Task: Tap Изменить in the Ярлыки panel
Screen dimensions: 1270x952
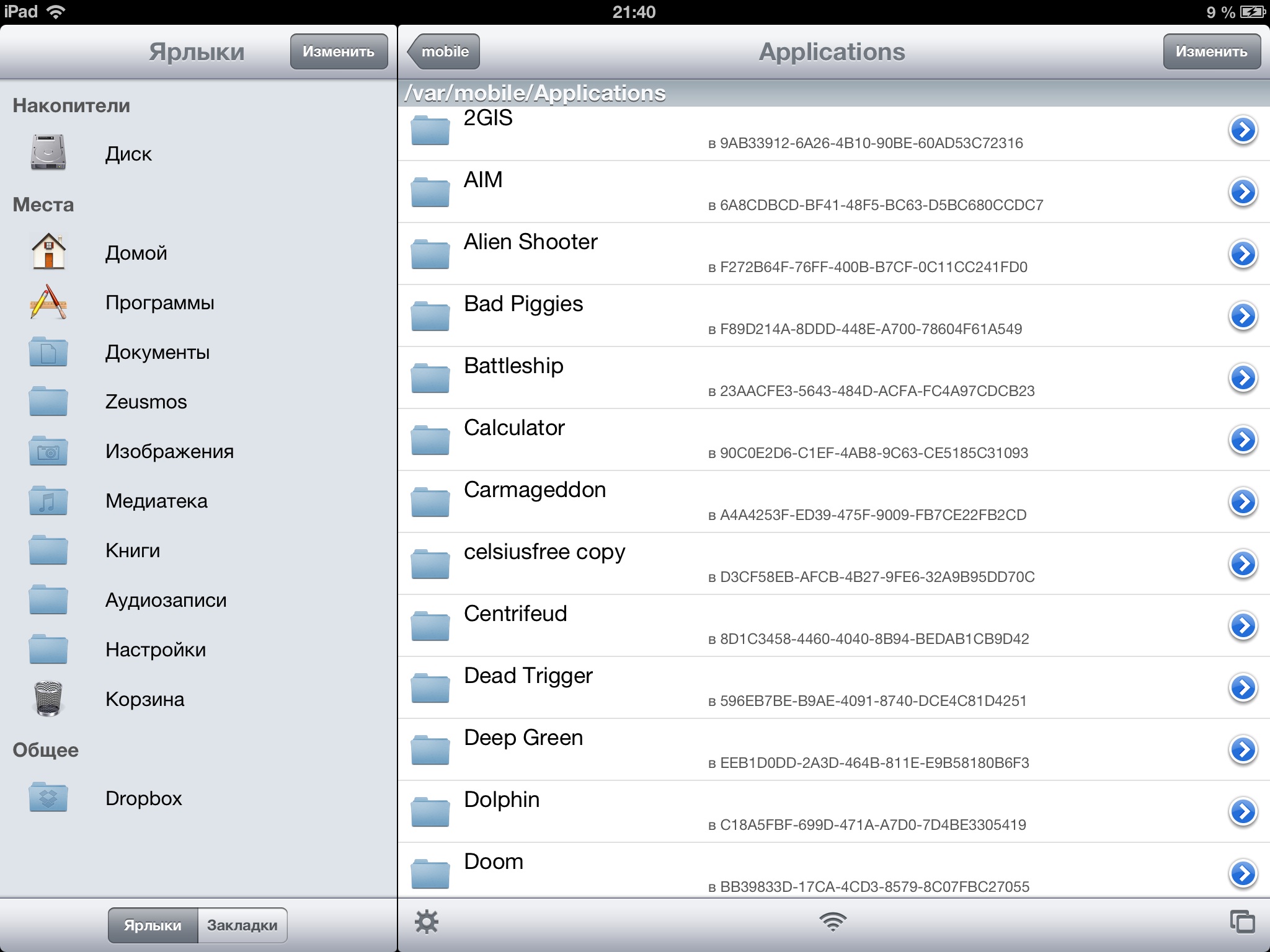Action: coord(339,51)
